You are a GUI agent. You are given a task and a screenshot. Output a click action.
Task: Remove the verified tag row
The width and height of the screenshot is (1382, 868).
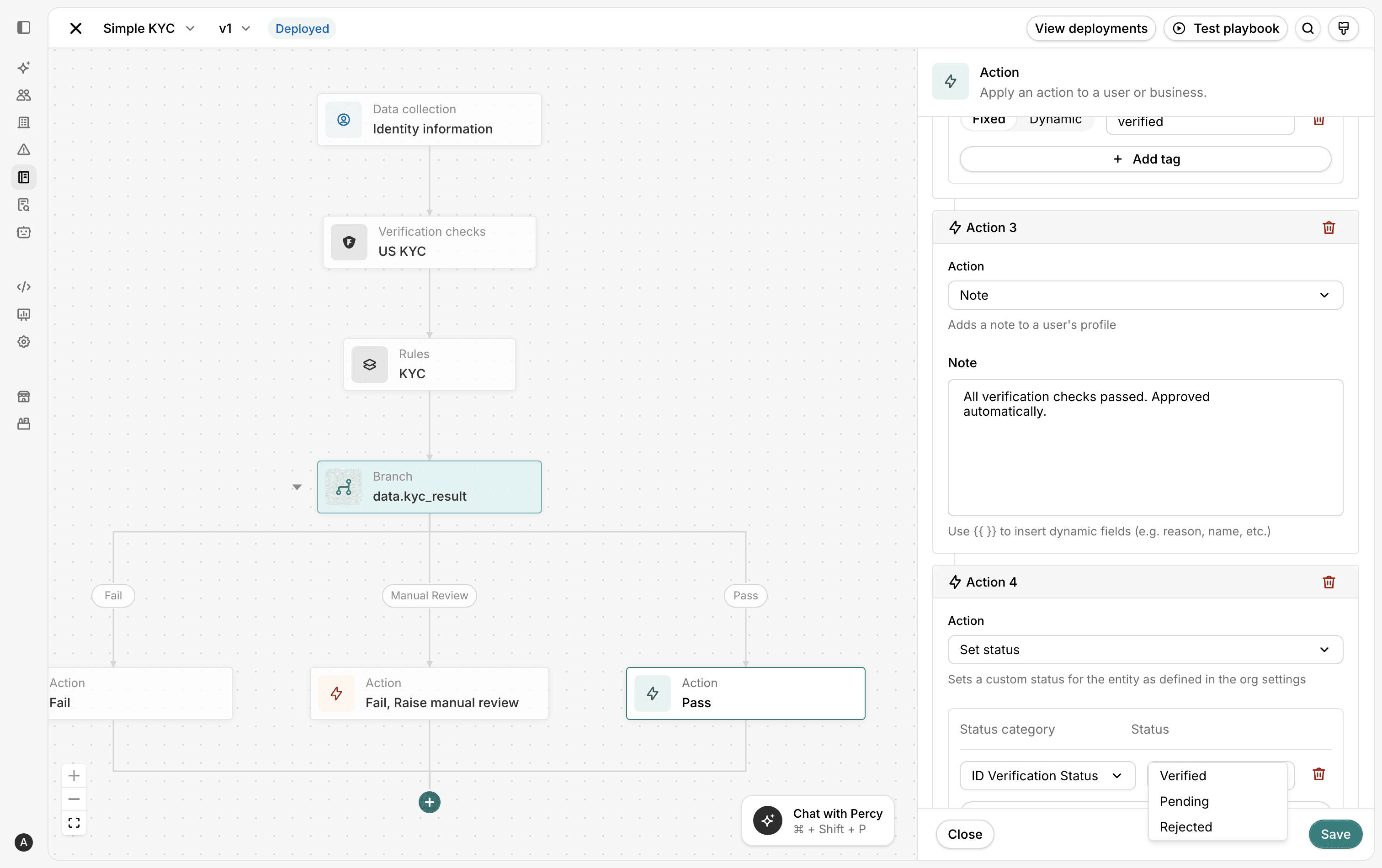click(1319, 121)
